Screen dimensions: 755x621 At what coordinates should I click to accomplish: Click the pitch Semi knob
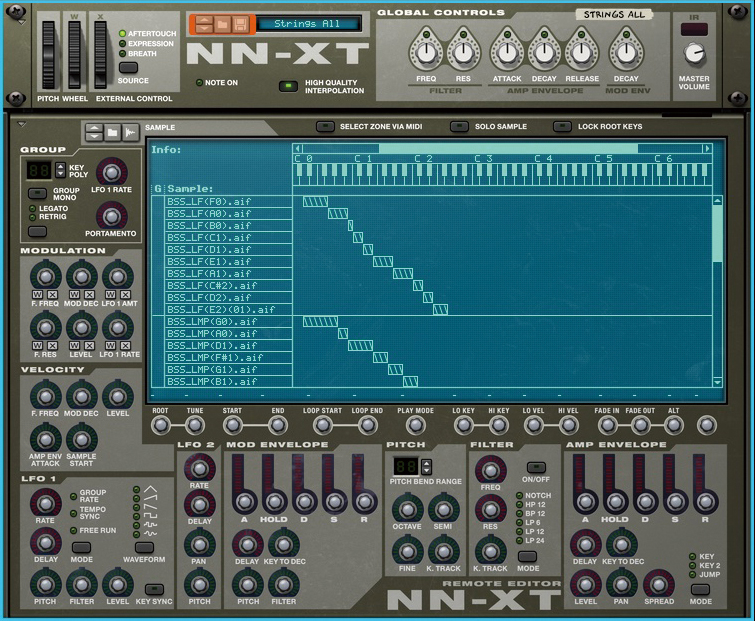point(443,509)
